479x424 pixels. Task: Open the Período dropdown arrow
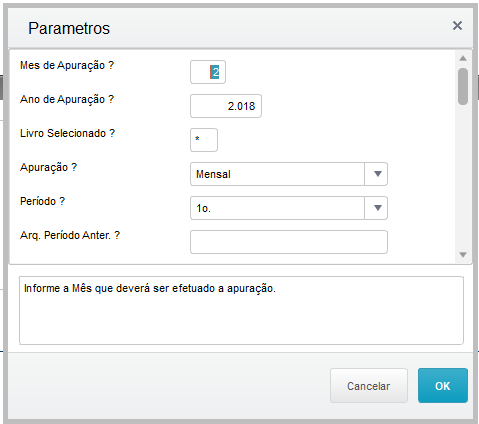coord(377,208)
